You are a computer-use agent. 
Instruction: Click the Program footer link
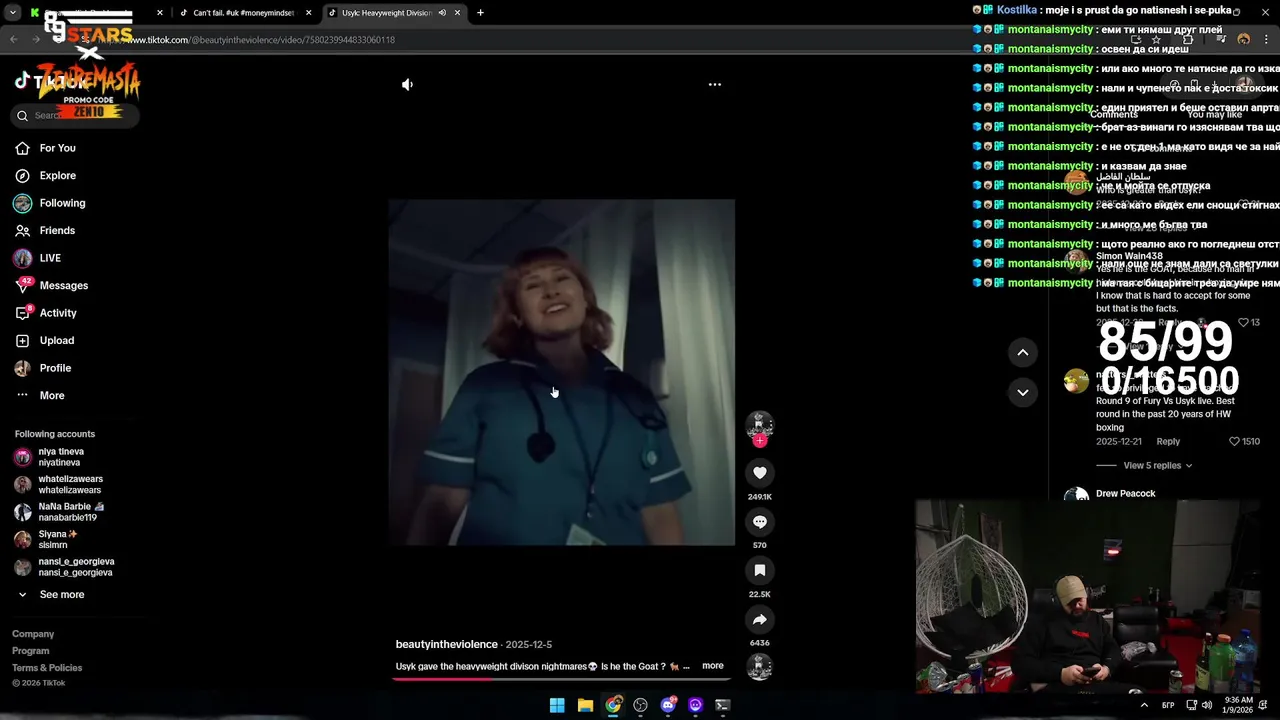tap(31, 651)
